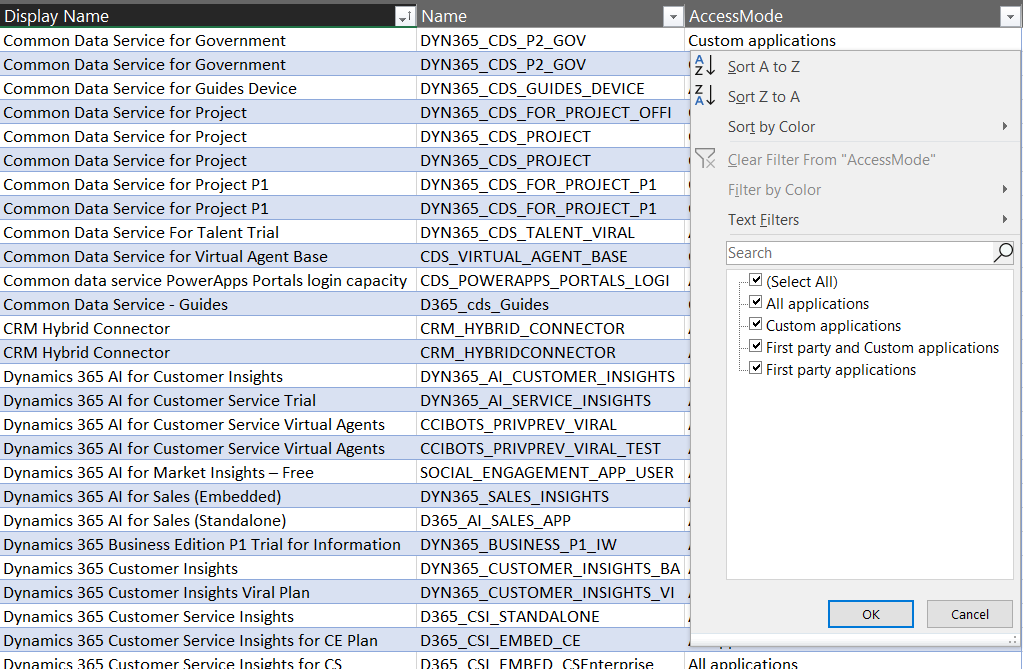Click cell D365_CSI_STANDALONE

tap(551, 616)
